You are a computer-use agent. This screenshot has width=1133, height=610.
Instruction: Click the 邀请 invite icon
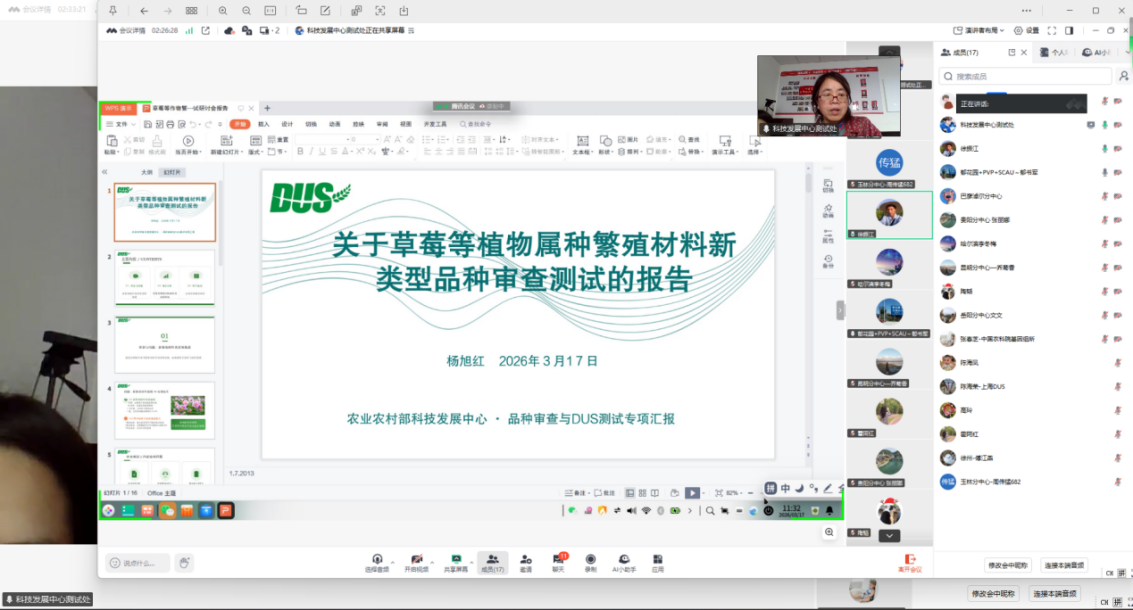(525, 561)
